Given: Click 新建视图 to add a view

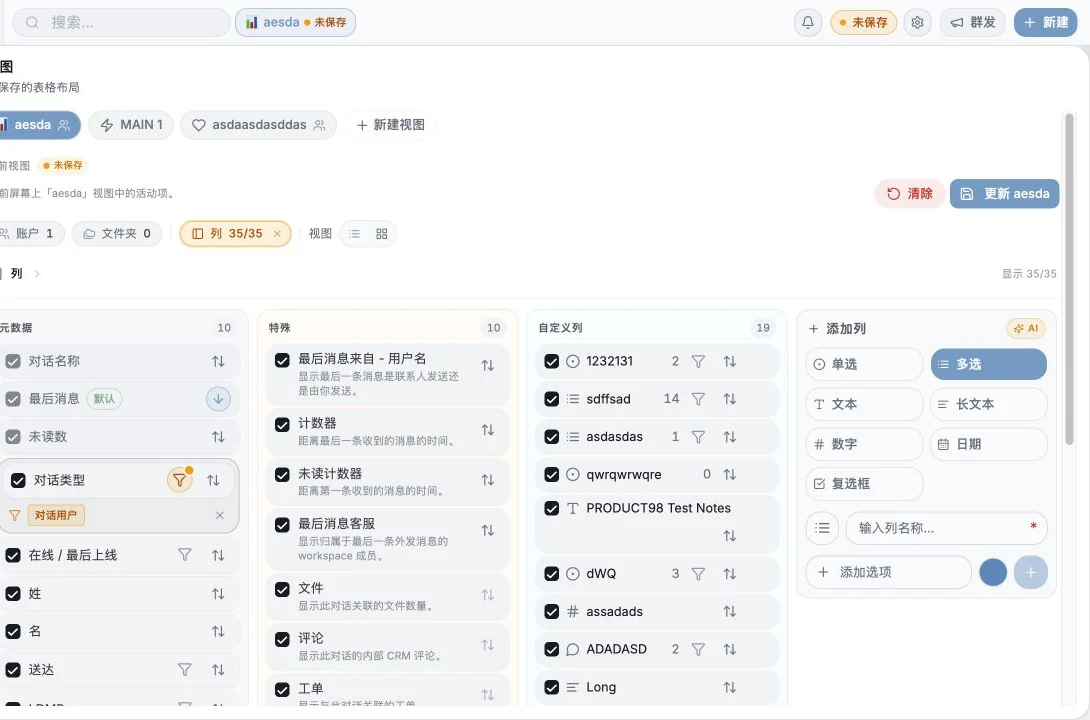Looking at the screenshot, I should pos(390,125).
